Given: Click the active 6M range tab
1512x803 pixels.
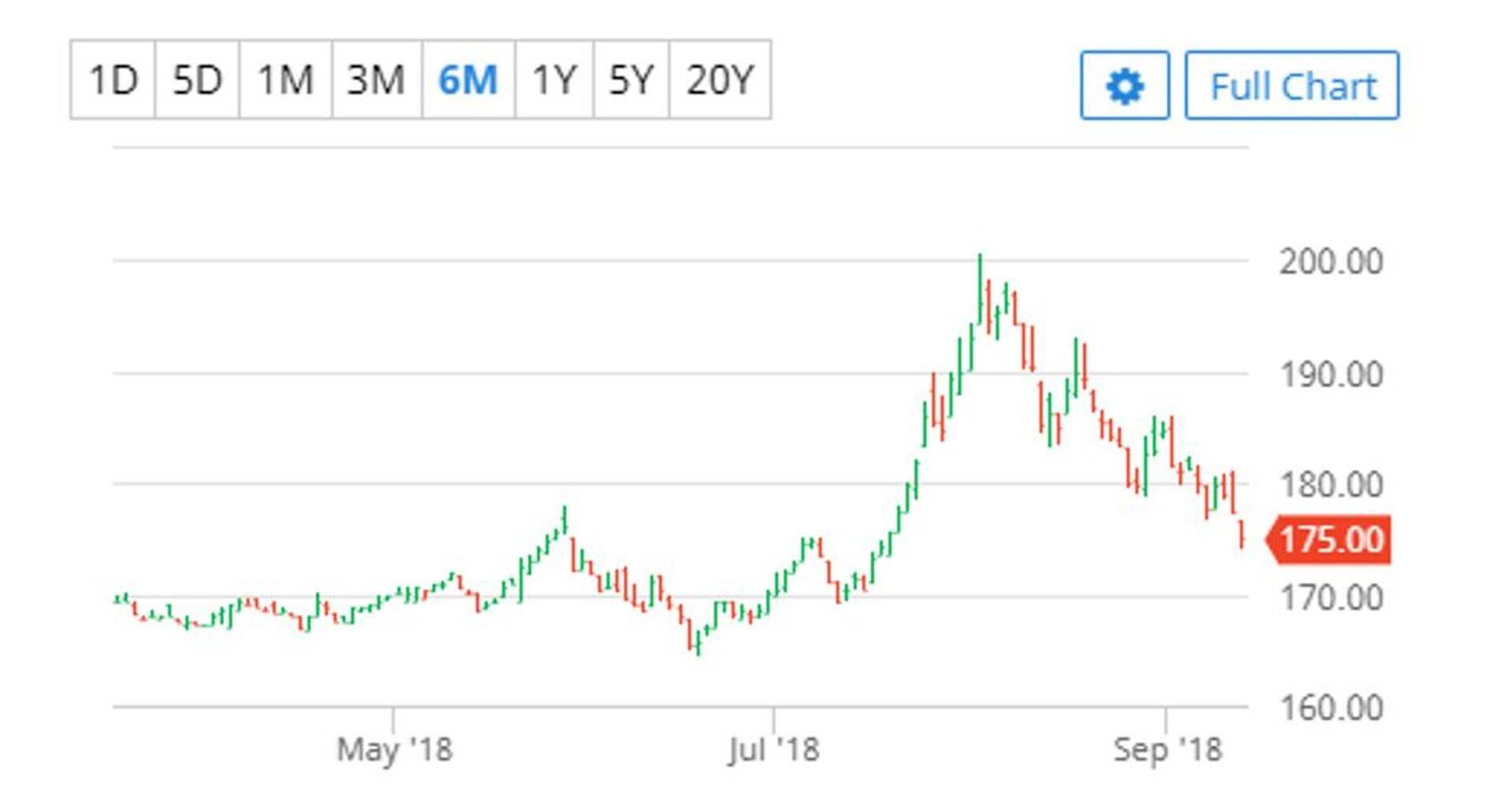Looking at the screenshot, I should click(468, 80).
